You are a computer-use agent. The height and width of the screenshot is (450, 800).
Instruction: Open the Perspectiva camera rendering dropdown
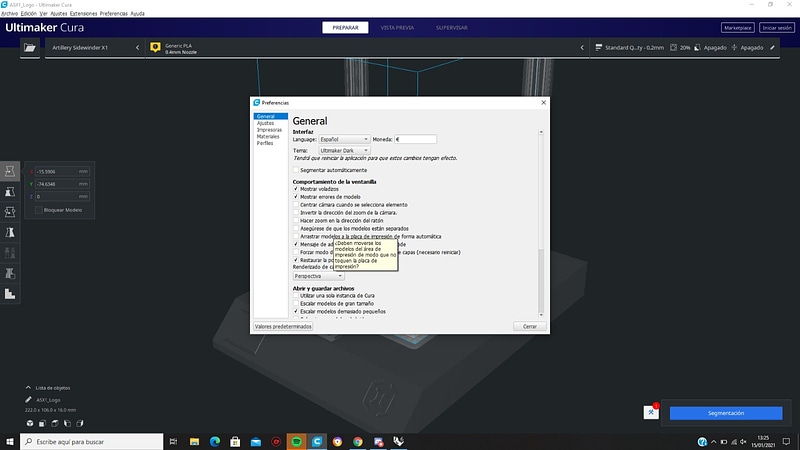point(318,276)
